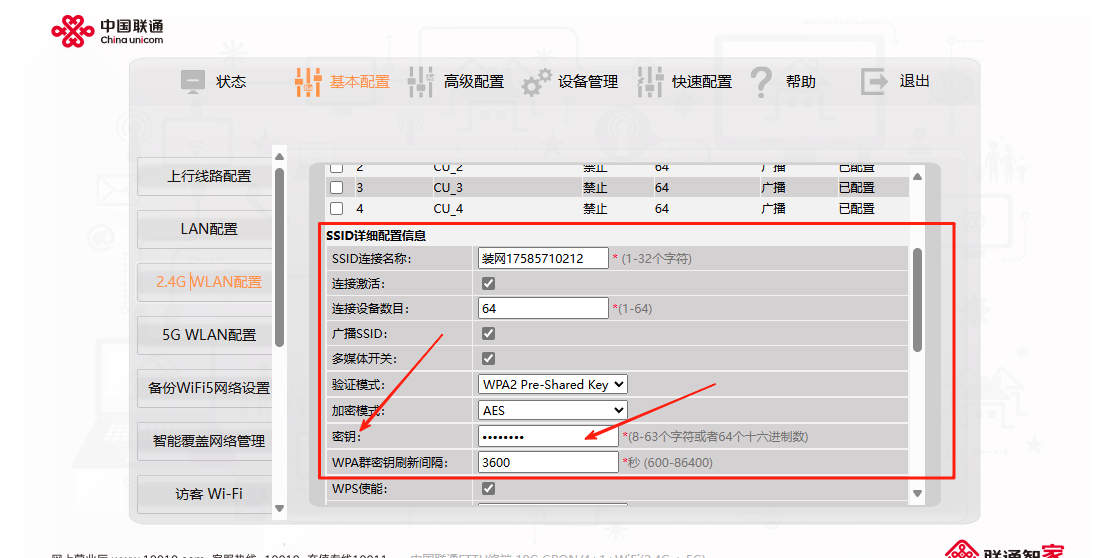
Task: Open the 加密模式 AES dropdown
Action: point(552,411)
